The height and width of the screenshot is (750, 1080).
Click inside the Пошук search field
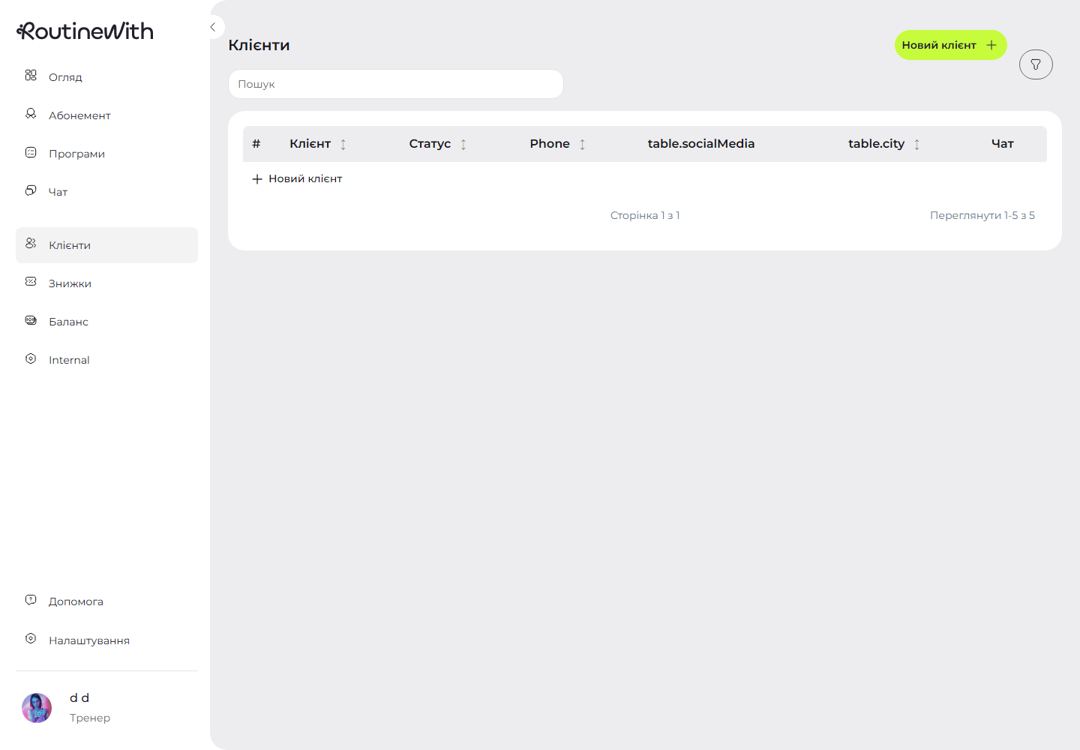click(395, 84)
